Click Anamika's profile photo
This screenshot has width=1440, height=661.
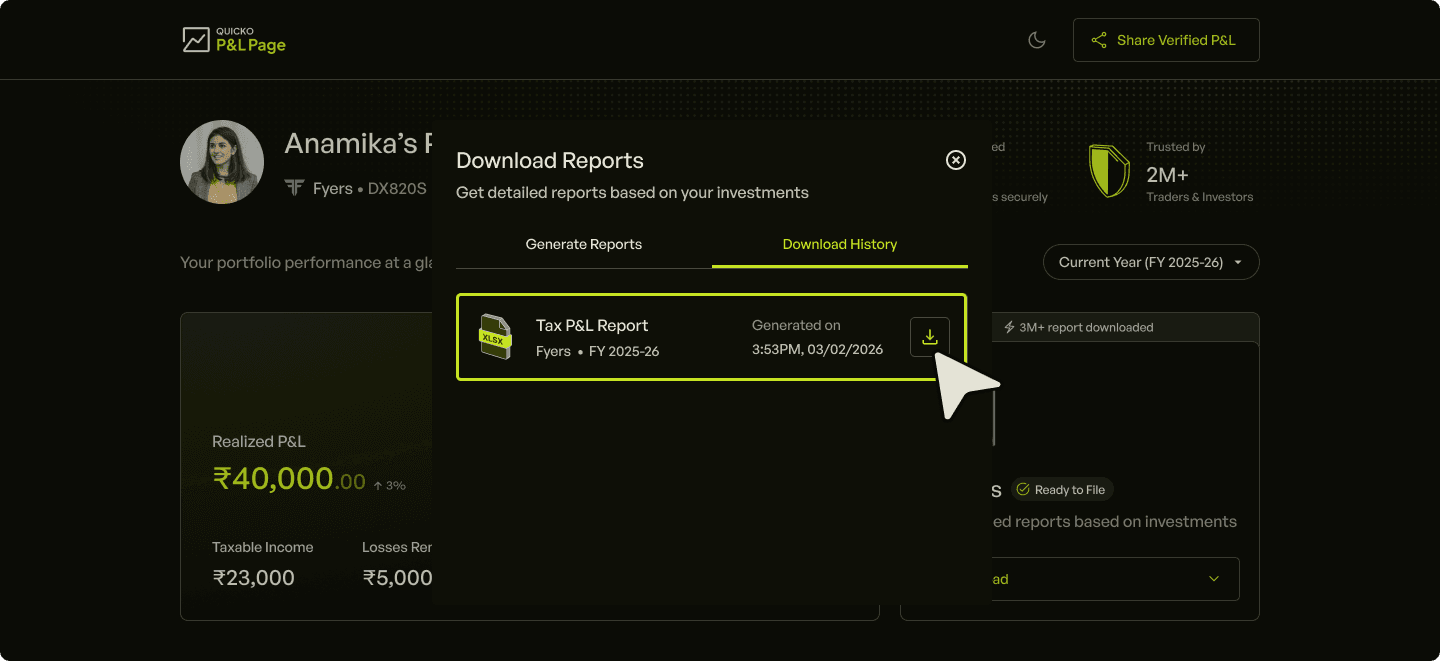(222, 162)
